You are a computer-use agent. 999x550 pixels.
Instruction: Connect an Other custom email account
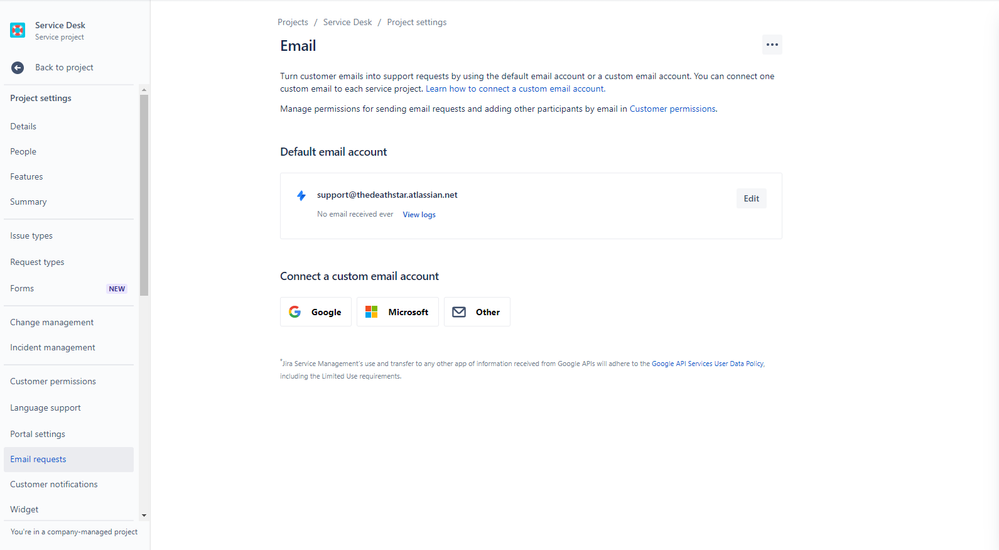[477, 312]
